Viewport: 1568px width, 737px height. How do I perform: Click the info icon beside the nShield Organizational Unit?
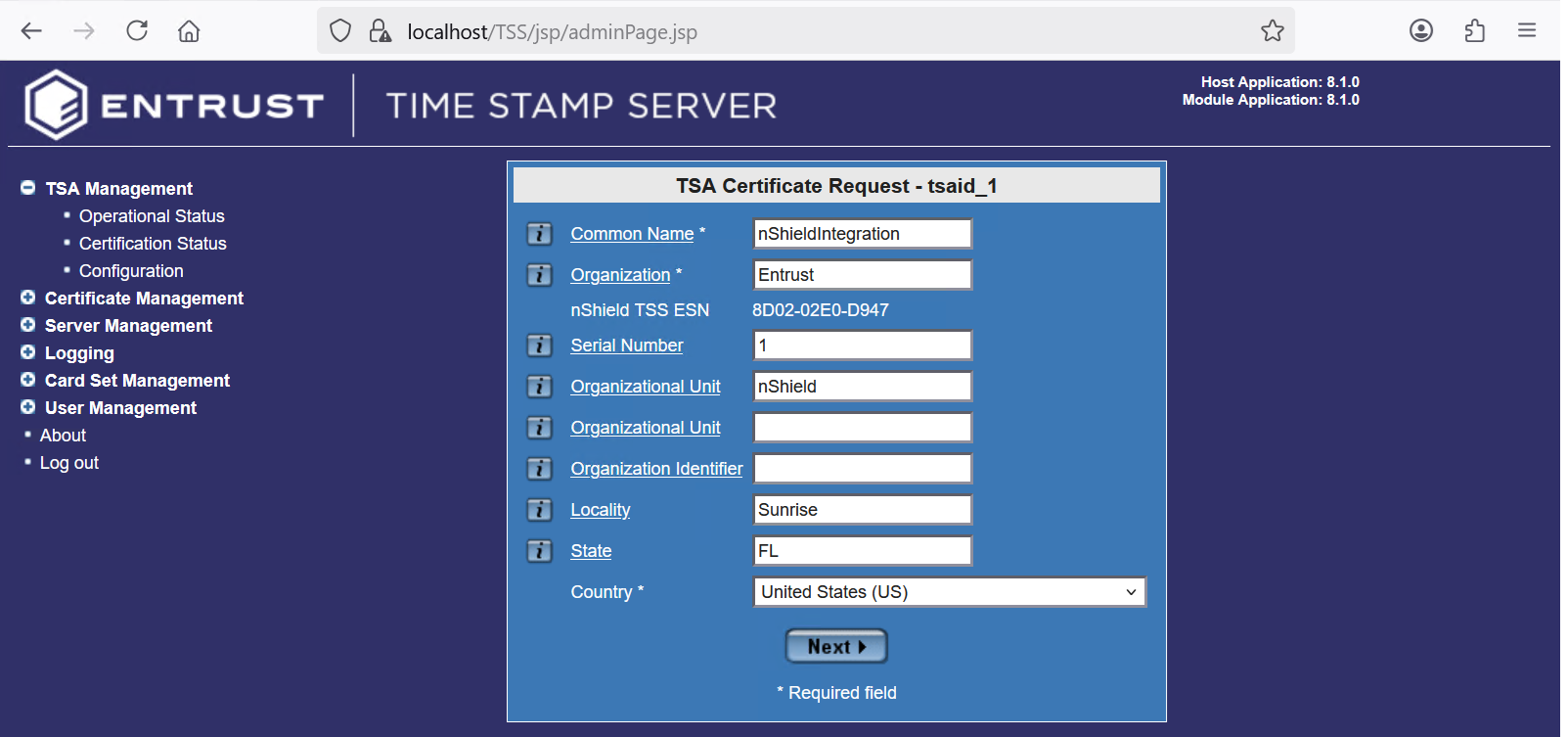pyautogui.click(x=539, y=387)
